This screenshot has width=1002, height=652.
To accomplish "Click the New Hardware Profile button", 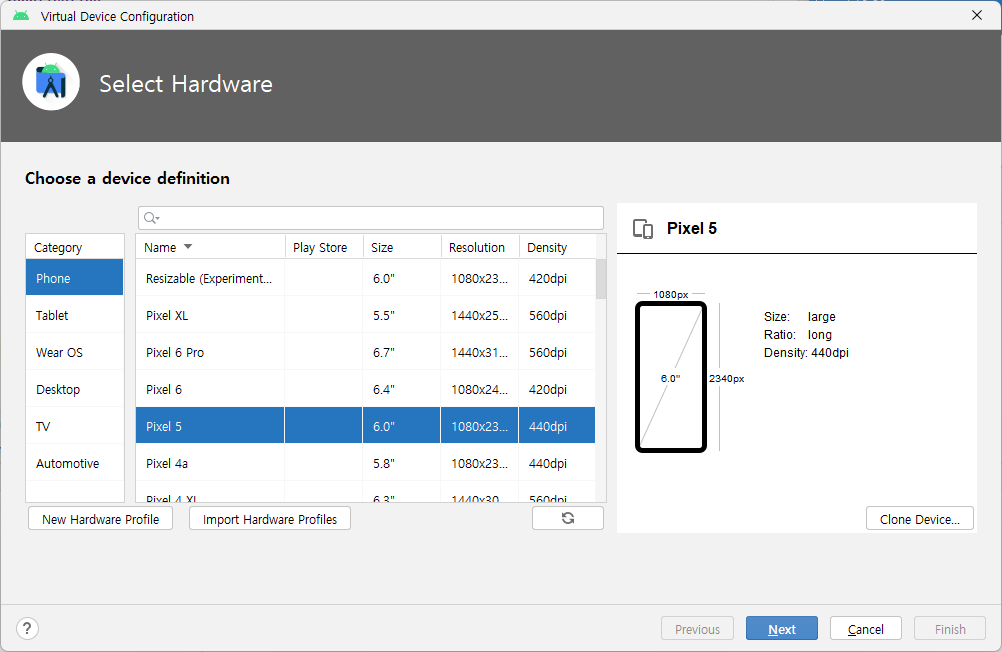I will [100, 519].
